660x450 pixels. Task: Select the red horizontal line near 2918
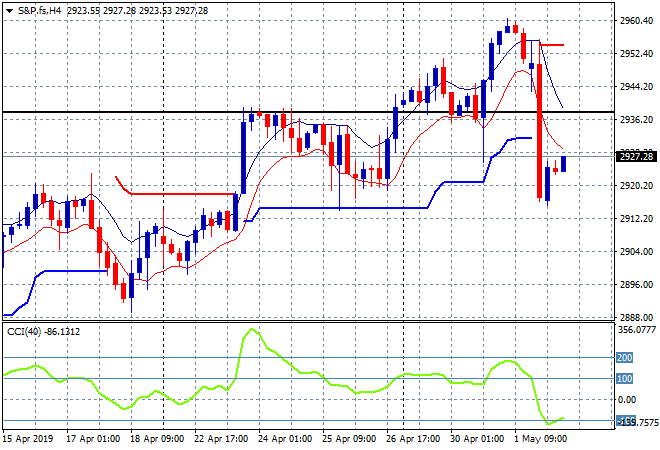click(x=181, y=194)
